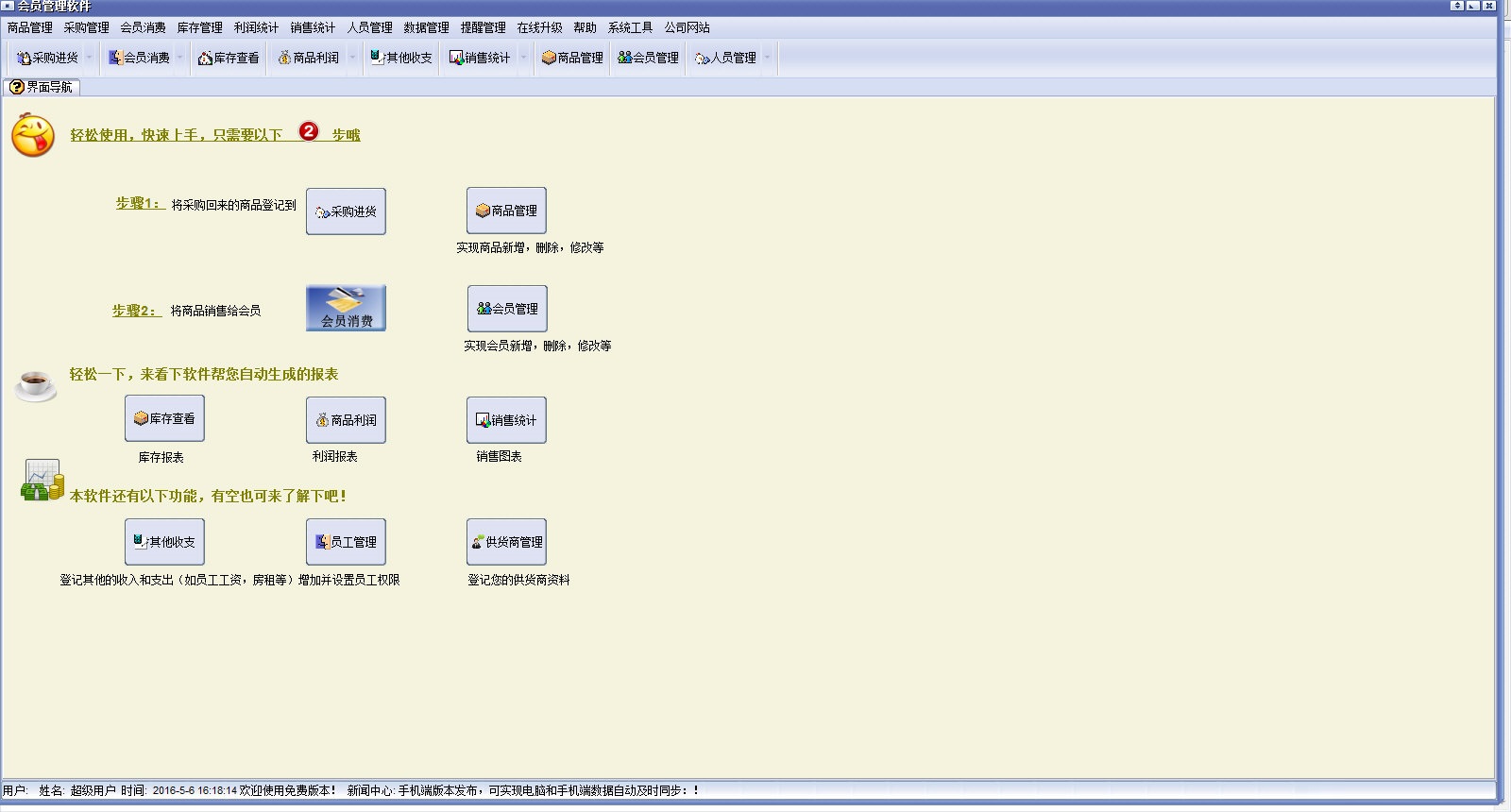This screenshot has width=1511, height=812.
Task: Click the 其他收支 button in navigation page
Action: coord(164,542)
